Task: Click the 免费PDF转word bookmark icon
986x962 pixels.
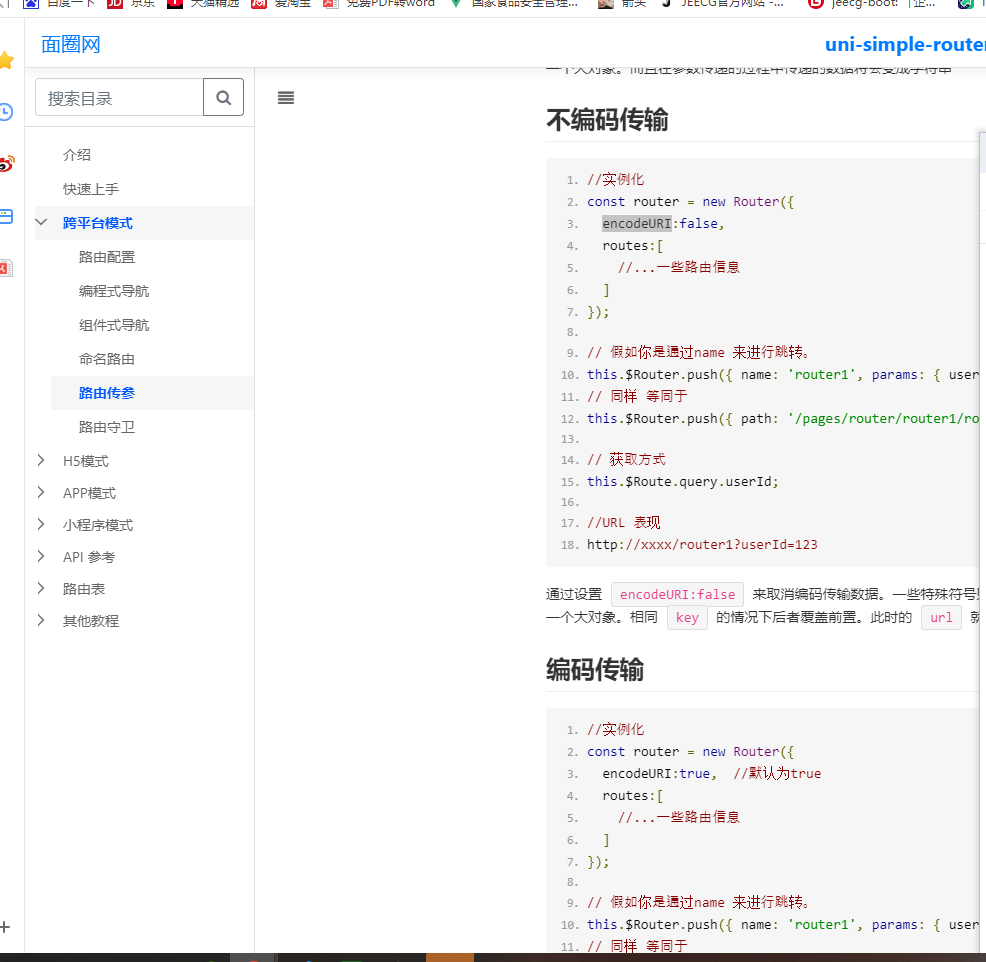Action: [330, 5]
